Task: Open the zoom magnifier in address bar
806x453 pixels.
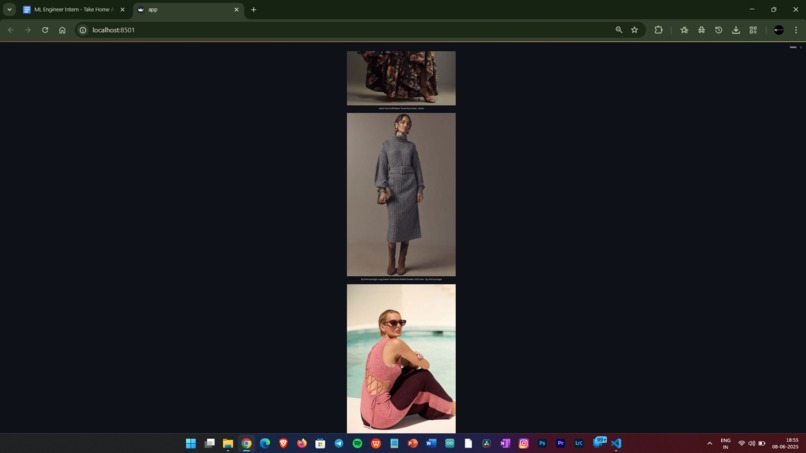Action: (x=619, y=30)
